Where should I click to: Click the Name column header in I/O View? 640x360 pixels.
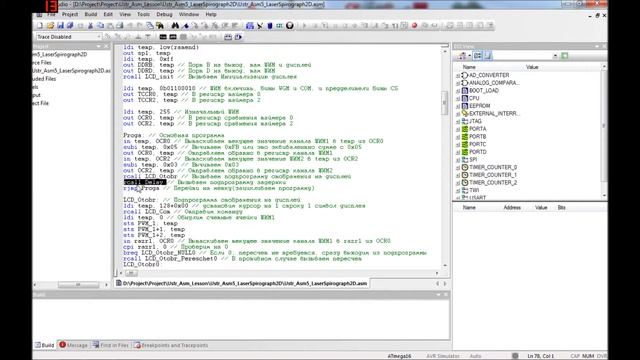click(x=469, y=67)
